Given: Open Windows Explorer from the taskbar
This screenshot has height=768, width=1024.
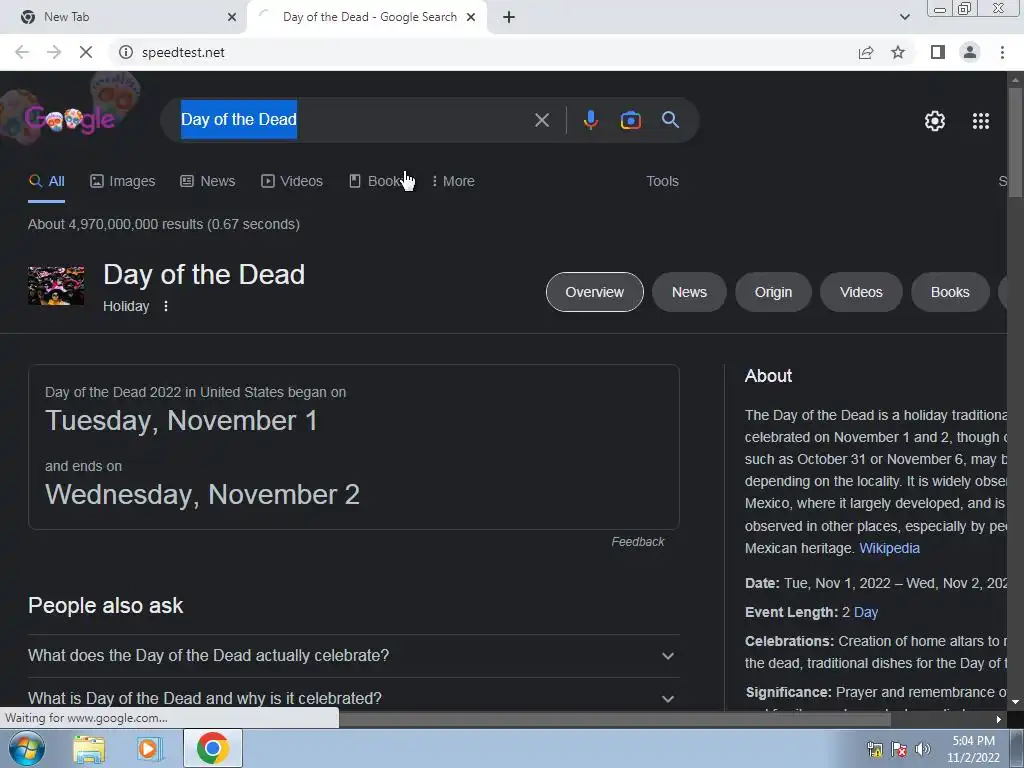Looking at the screenshot, I should 89,748.
